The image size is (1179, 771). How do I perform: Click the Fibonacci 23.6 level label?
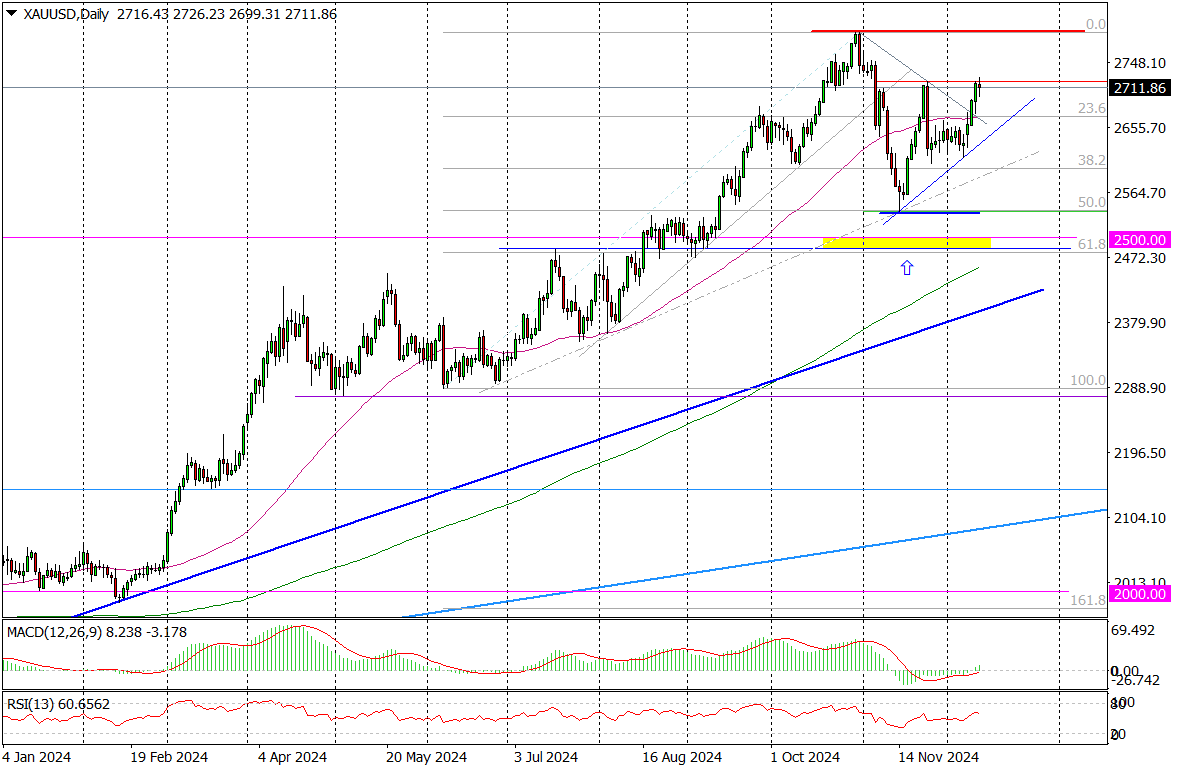[x=1092, y=108]
